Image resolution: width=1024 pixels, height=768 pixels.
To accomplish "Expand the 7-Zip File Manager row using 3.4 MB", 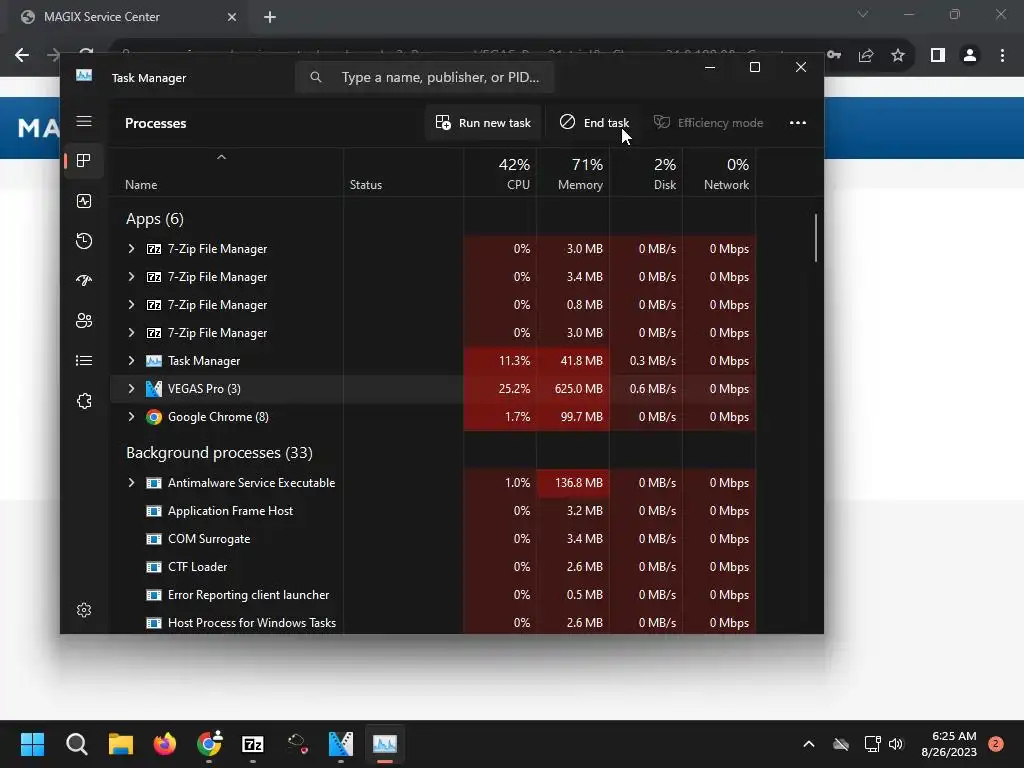I will tap(131, 277).
